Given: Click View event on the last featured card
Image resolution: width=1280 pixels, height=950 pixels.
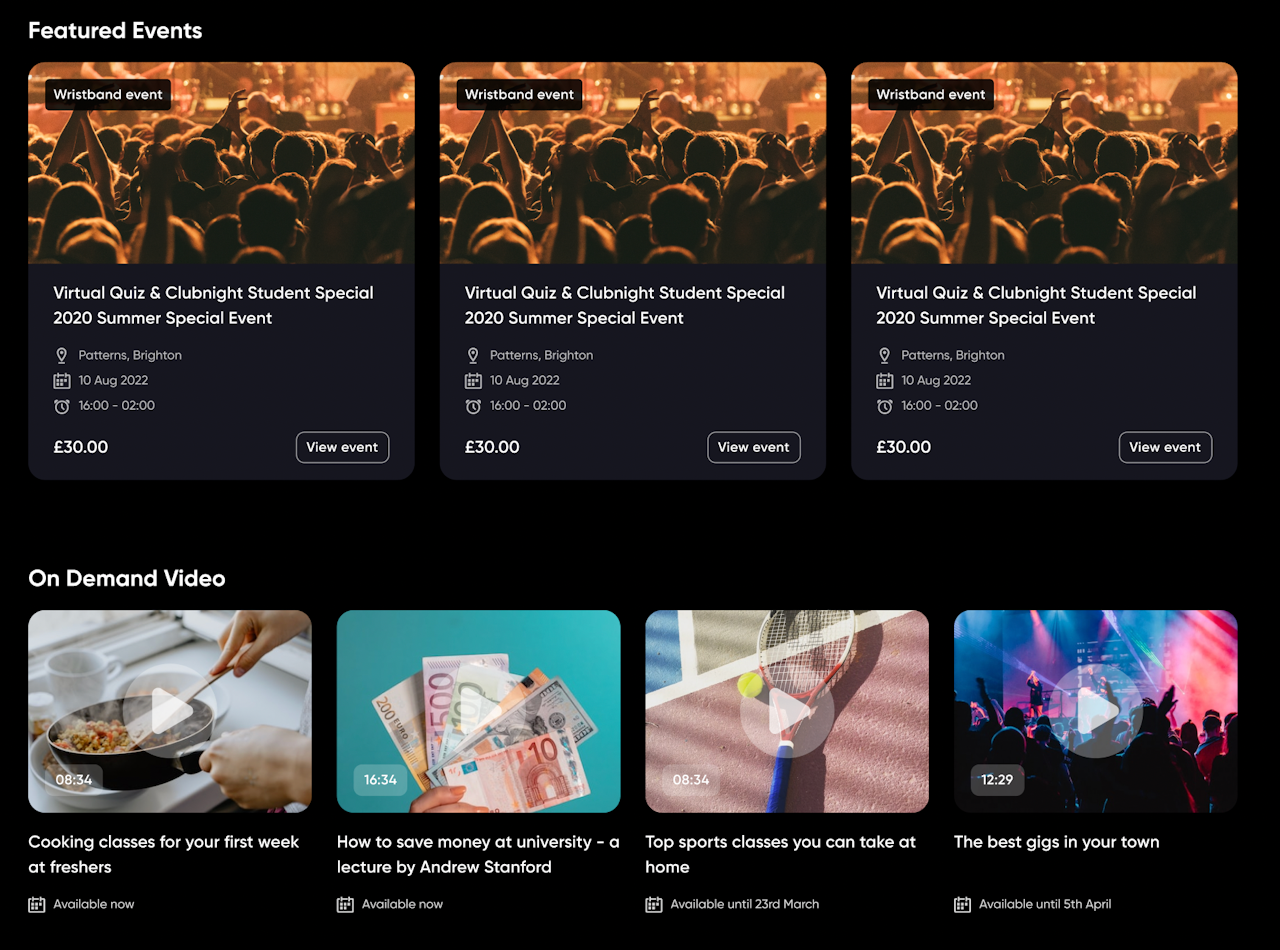Looking at the screenshot, I should (x=1165, y=447).
